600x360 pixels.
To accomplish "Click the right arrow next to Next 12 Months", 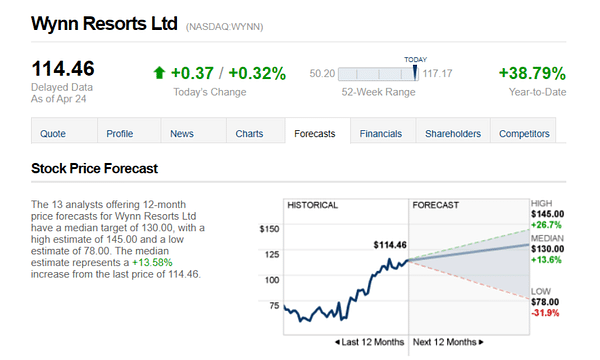I will coord(481,342).
